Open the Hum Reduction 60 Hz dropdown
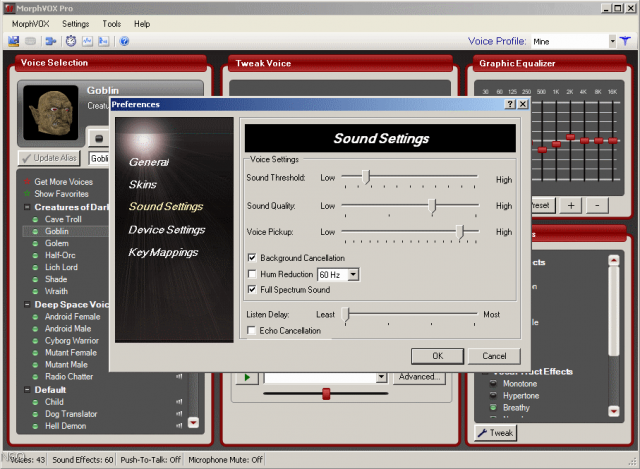The image size is (640, 469). click(x=353, y=275)
